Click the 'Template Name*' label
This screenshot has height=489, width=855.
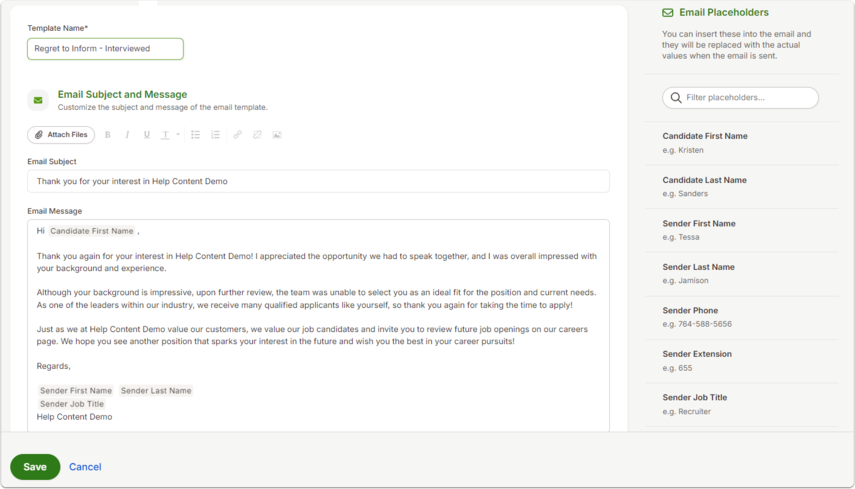click(x=58, y=28)
